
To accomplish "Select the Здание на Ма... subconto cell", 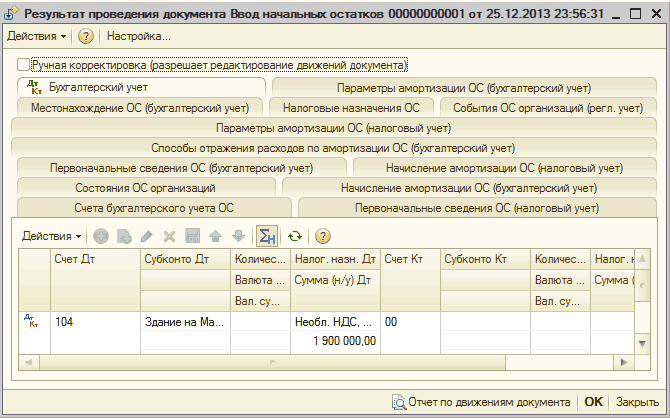I will tap(185, 322).
